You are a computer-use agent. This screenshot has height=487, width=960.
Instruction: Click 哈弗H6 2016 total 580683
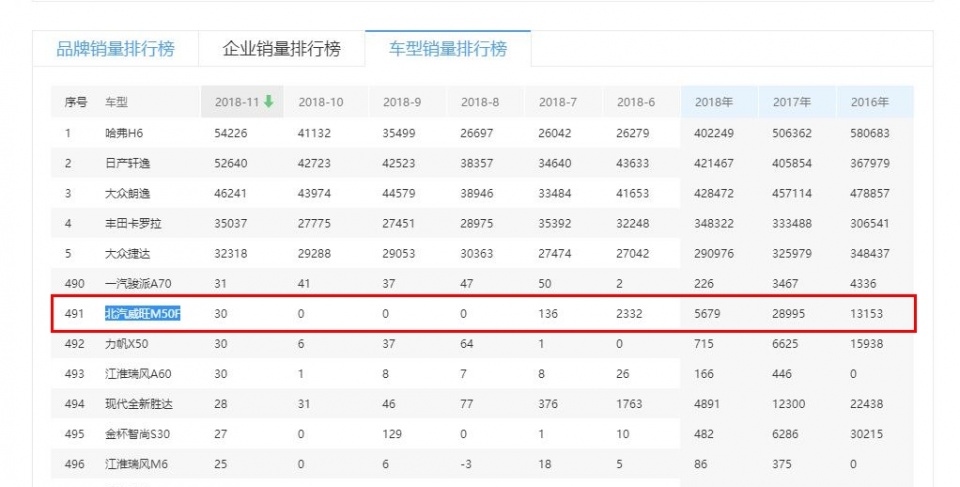click(869, 133)
